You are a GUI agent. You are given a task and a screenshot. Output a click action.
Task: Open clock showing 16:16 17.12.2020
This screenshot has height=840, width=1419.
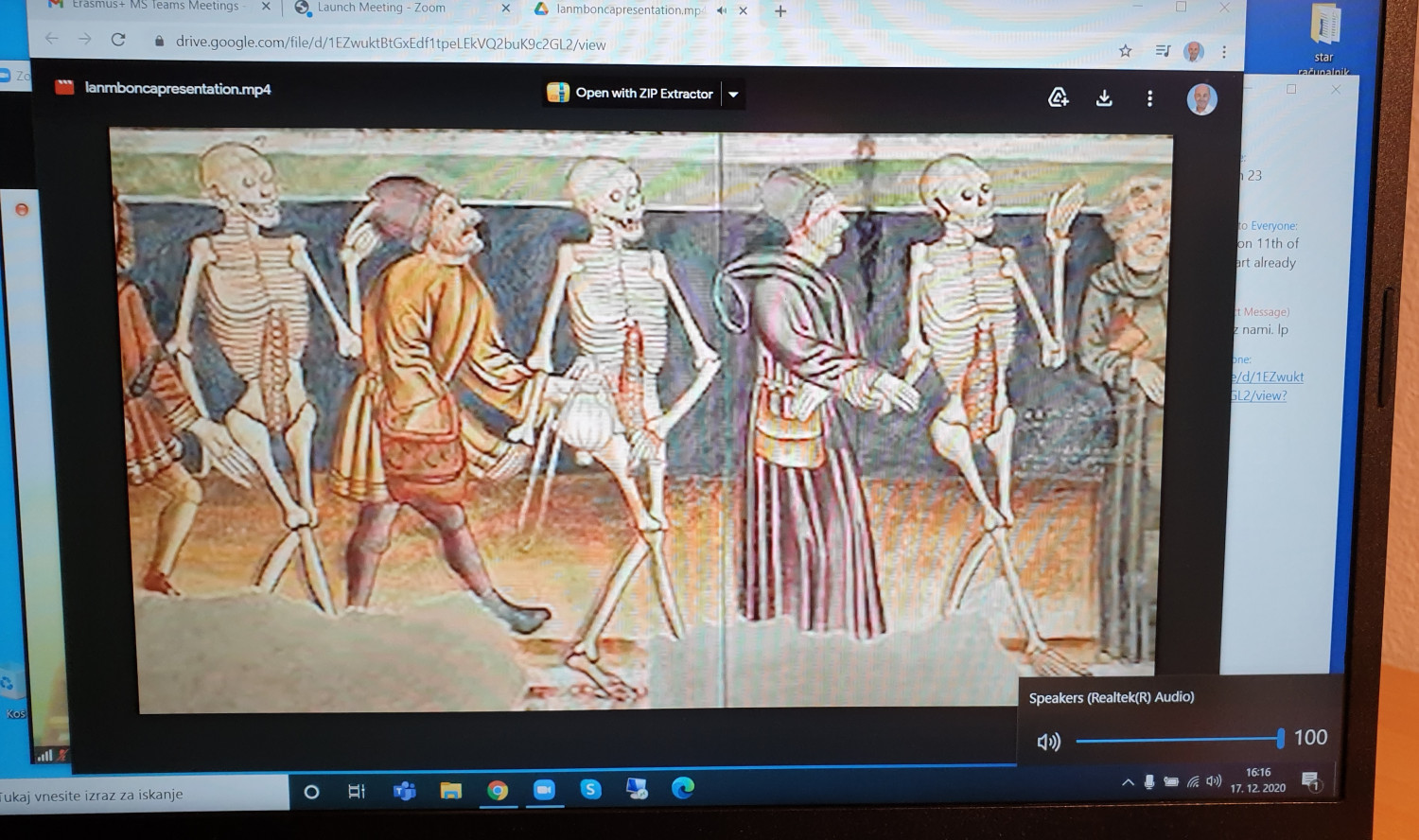pos(1258,779)
